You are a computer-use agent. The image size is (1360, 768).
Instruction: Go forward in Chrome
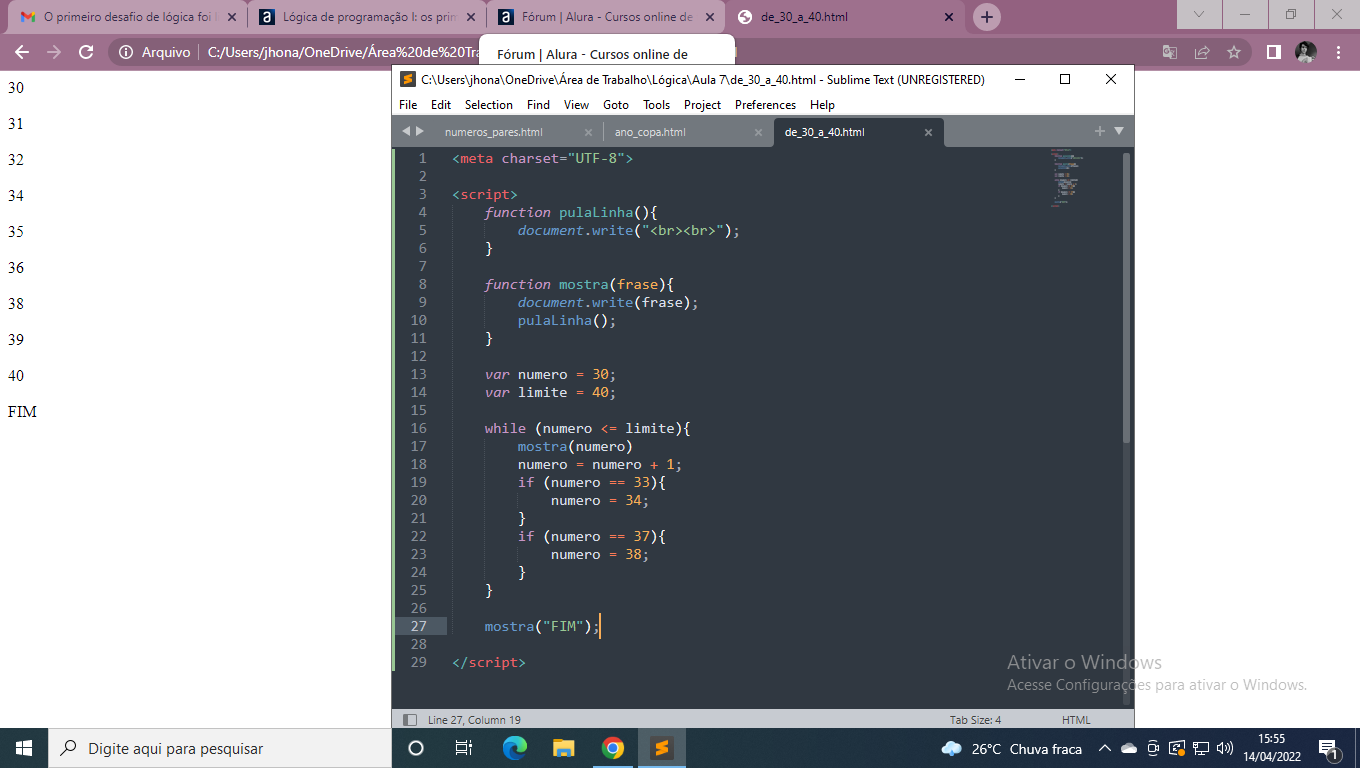coord(54,52)
